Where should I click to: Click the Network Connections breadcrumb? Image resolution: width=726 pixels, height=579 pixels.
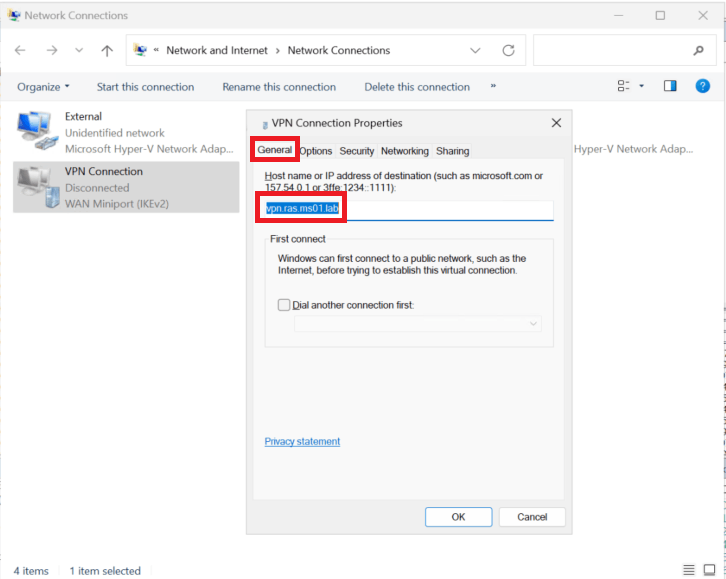pos(339,50)
